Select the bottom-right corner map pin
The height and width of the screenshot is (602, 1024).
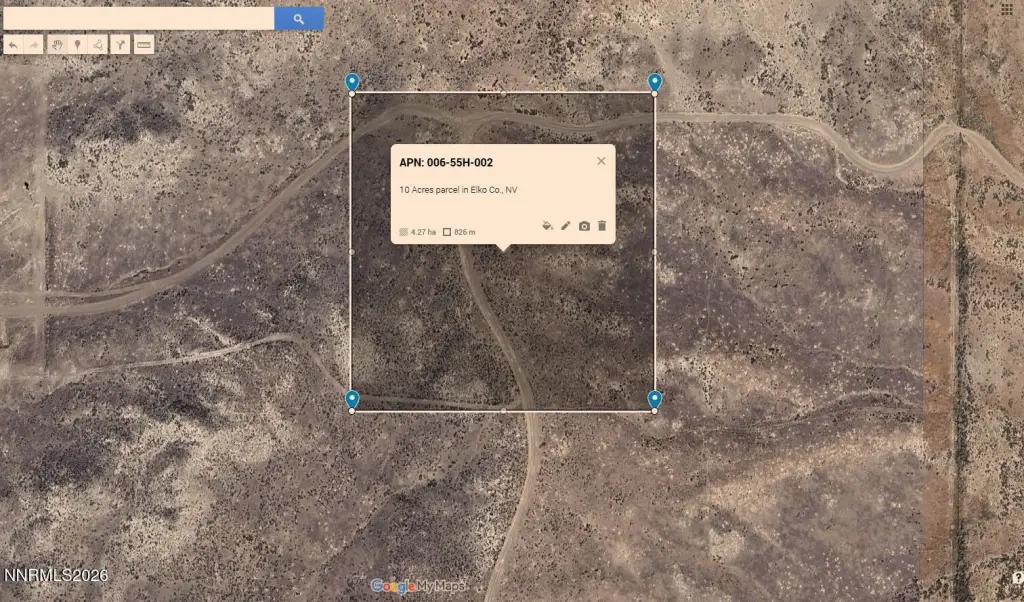pyautogui.click(x=655, y=399)
